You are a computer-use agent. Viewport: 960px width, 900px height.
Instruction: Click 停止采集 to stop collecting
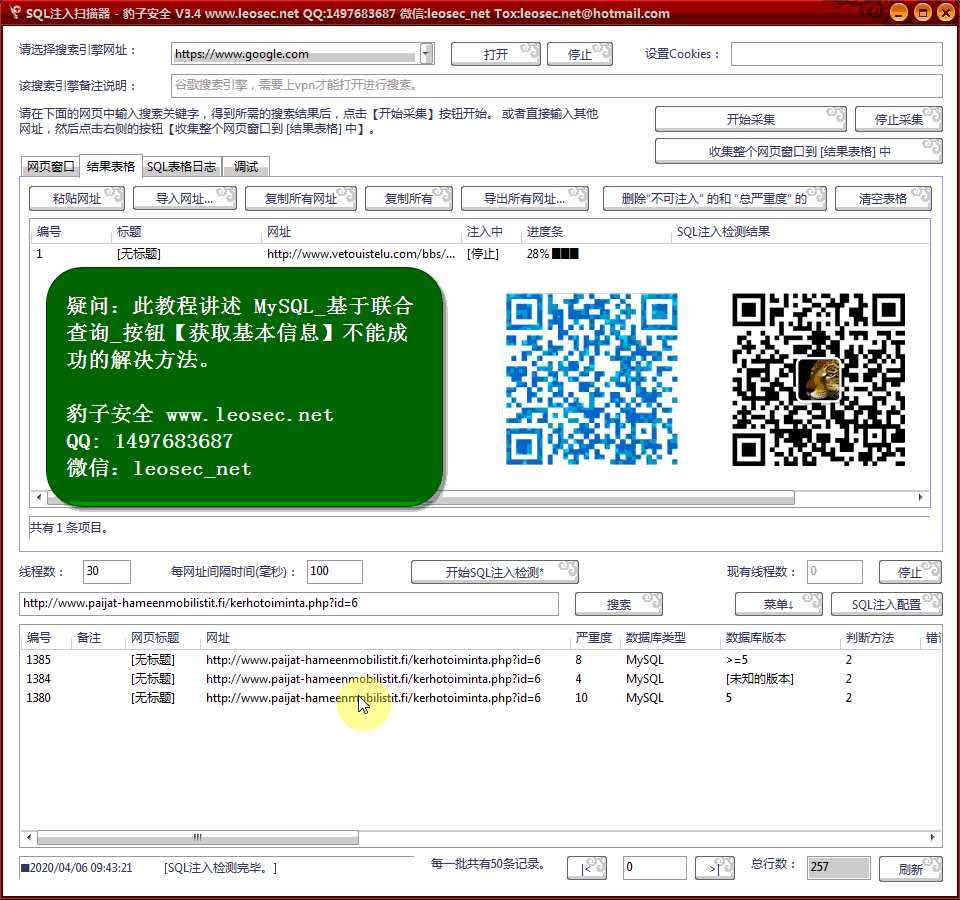tap(898, 119)
